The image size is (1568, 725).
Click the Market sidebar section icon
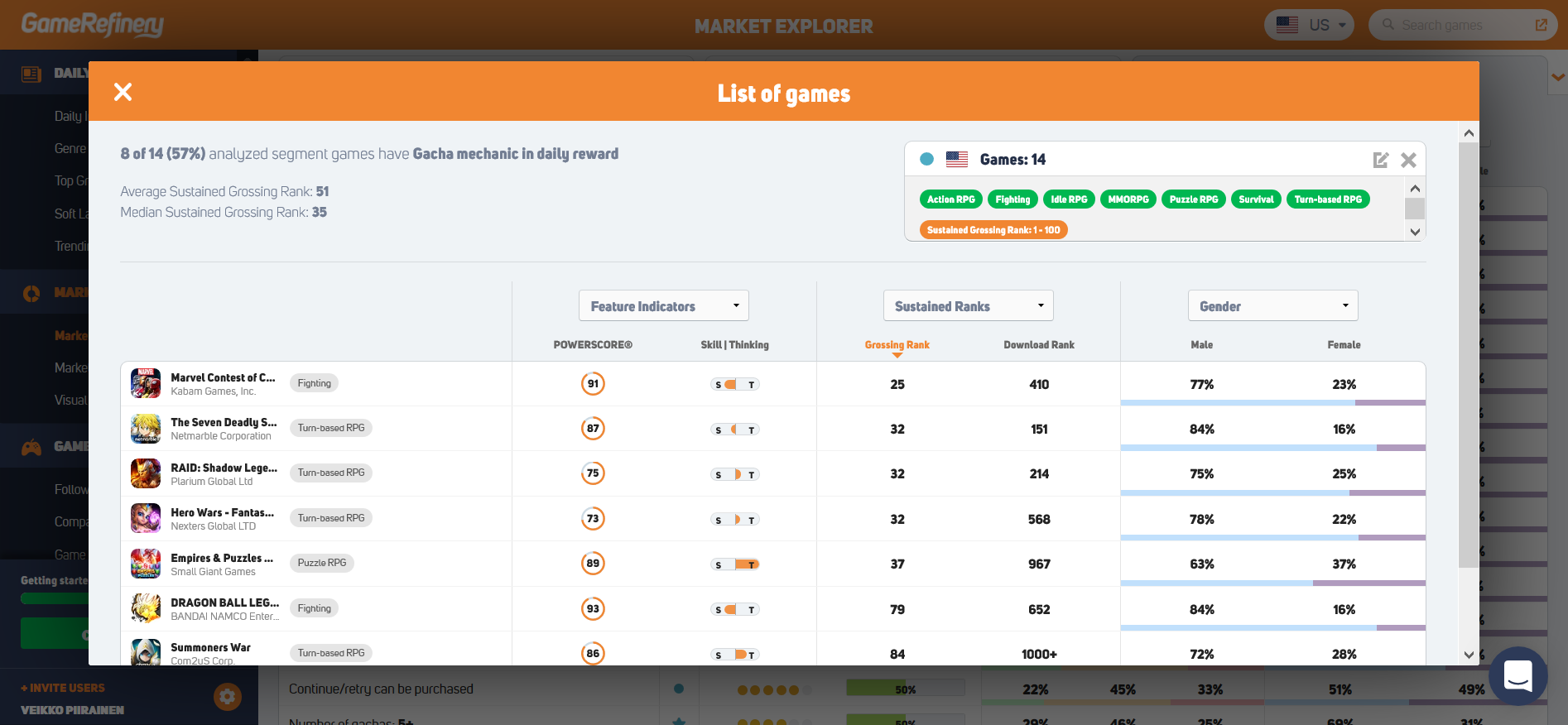pyautogui.click(x=31, y=294)
